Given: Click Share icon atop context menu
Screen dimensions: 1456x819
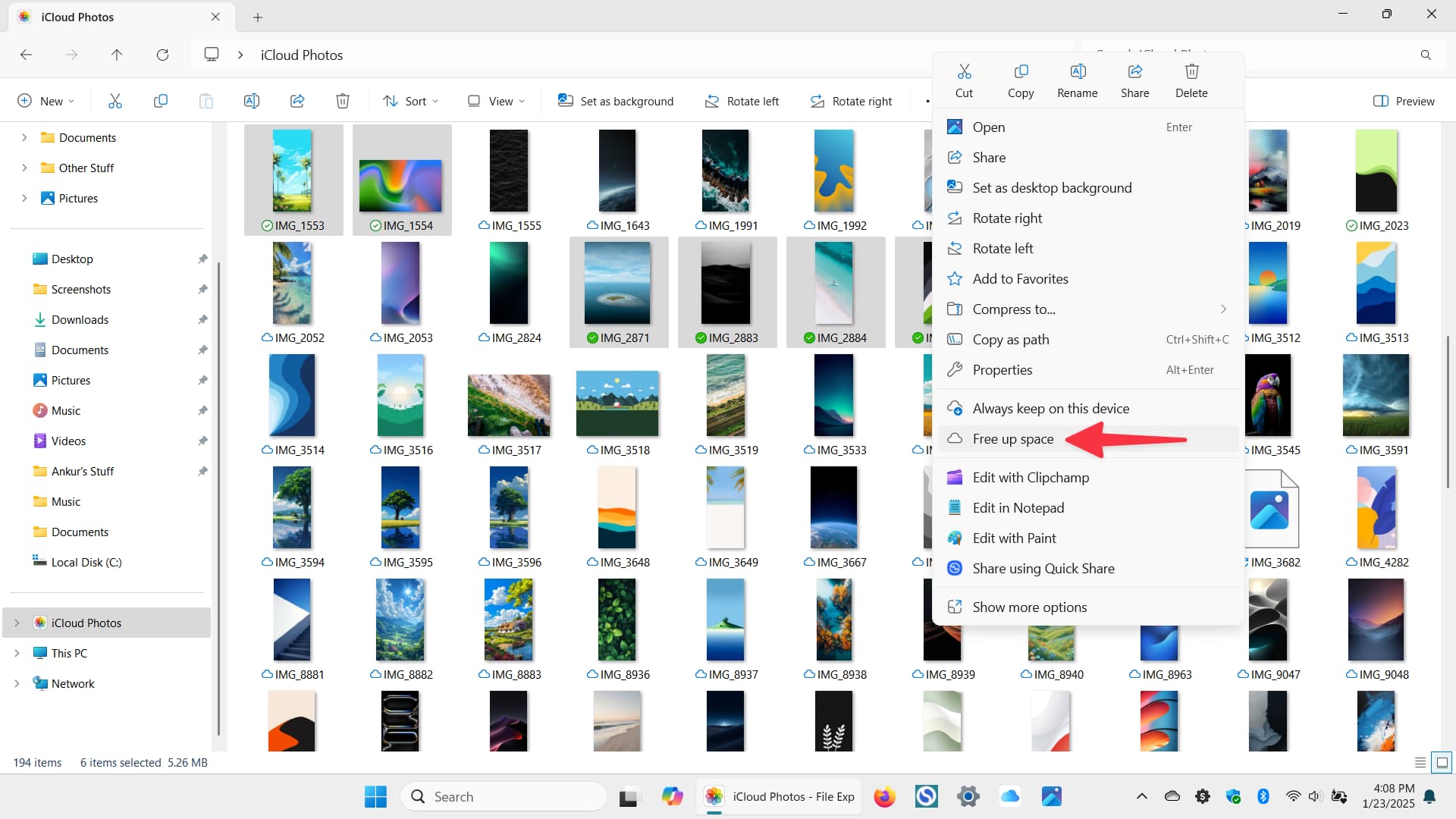Looking at the screenshot, I should [x=1135, y=72].
